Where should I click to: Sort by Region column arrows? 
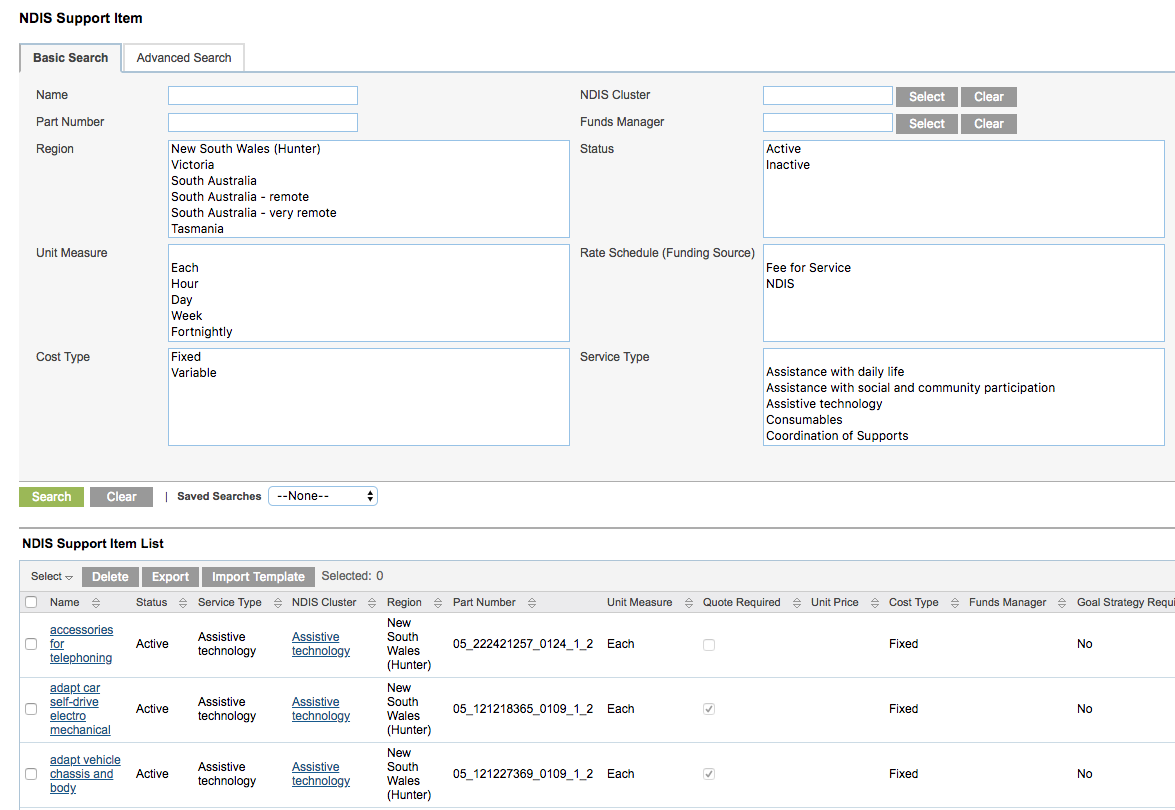click(438, 602)
